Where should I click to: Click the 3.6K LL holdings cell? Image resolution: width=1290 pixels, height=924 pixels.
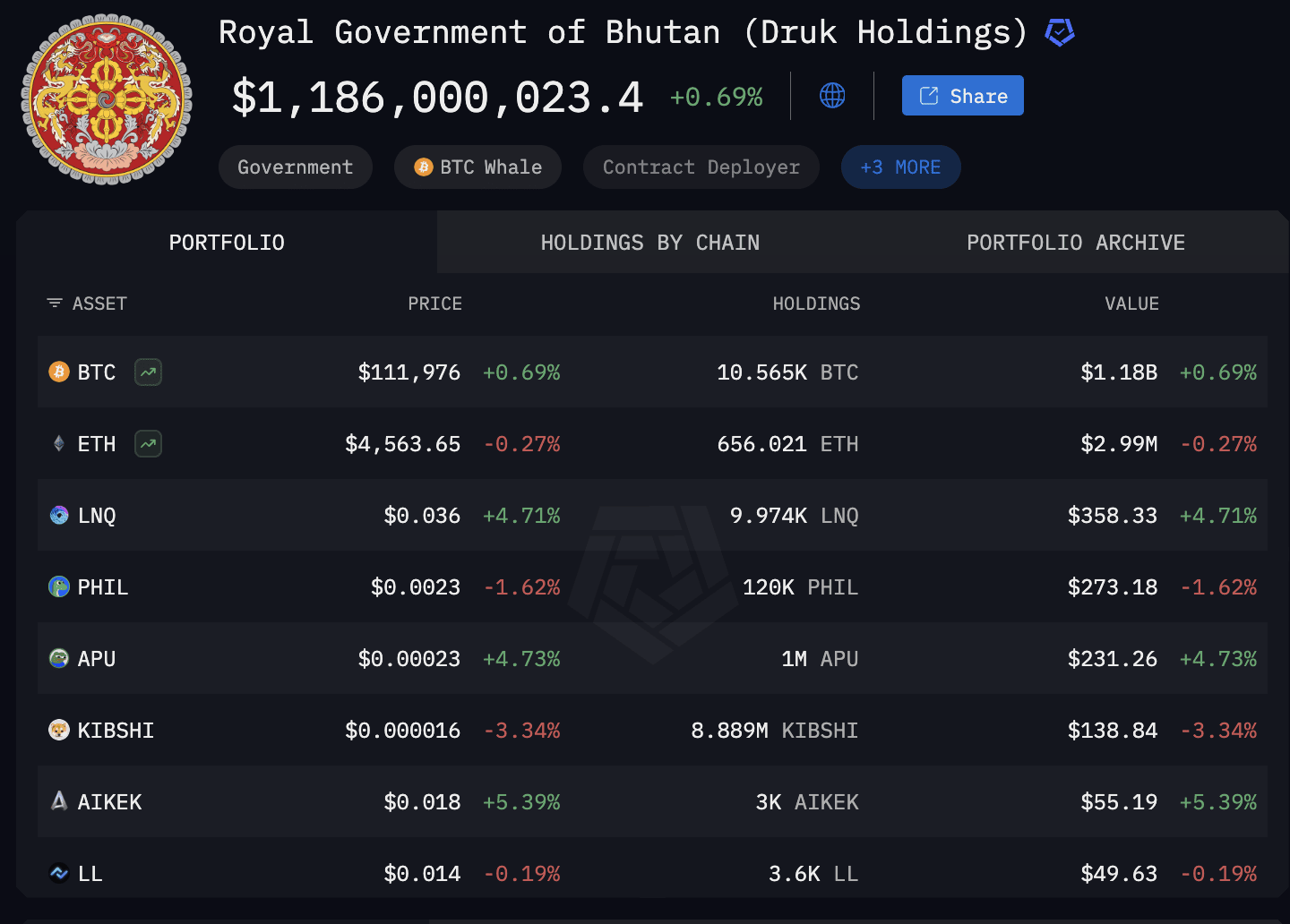(x=813, y=874)
